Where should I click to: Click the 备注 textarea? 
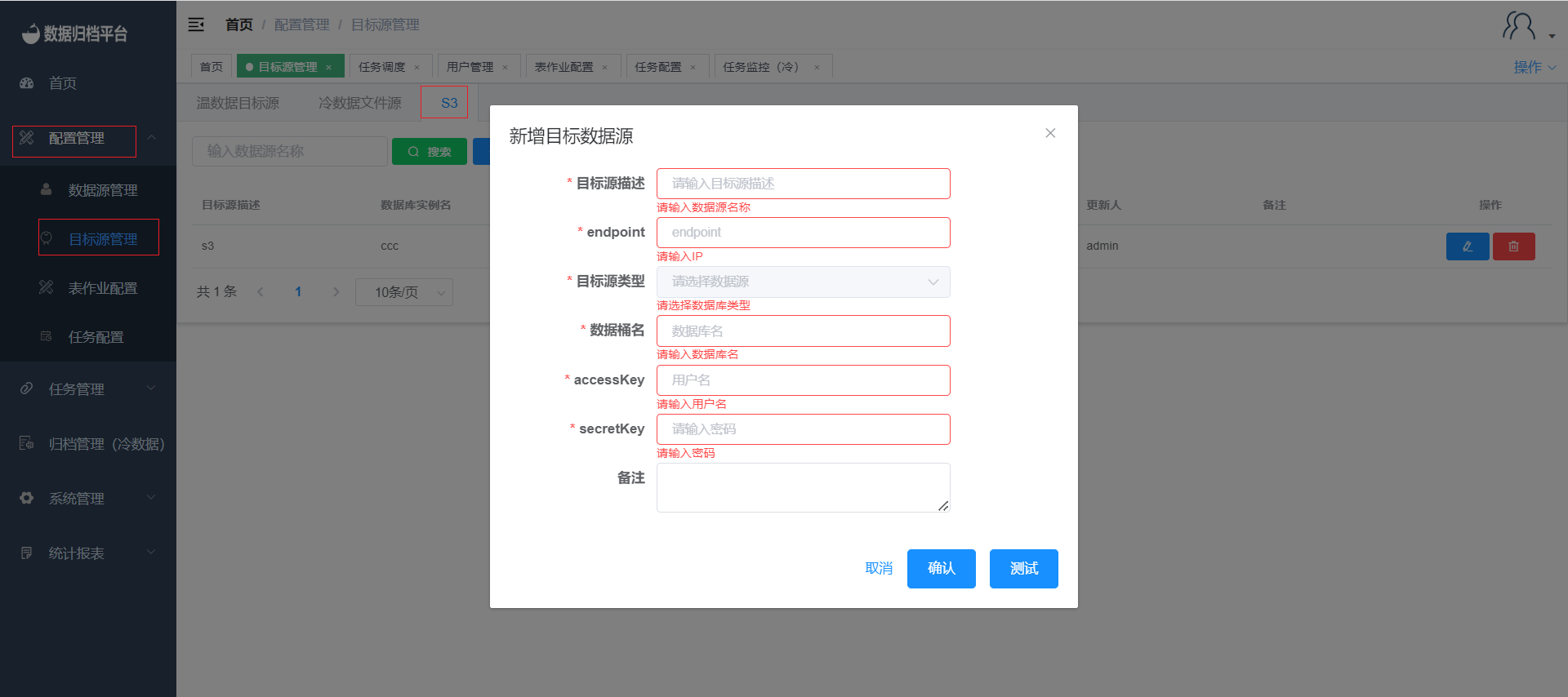pyautogui.click(x=804, y=487)
